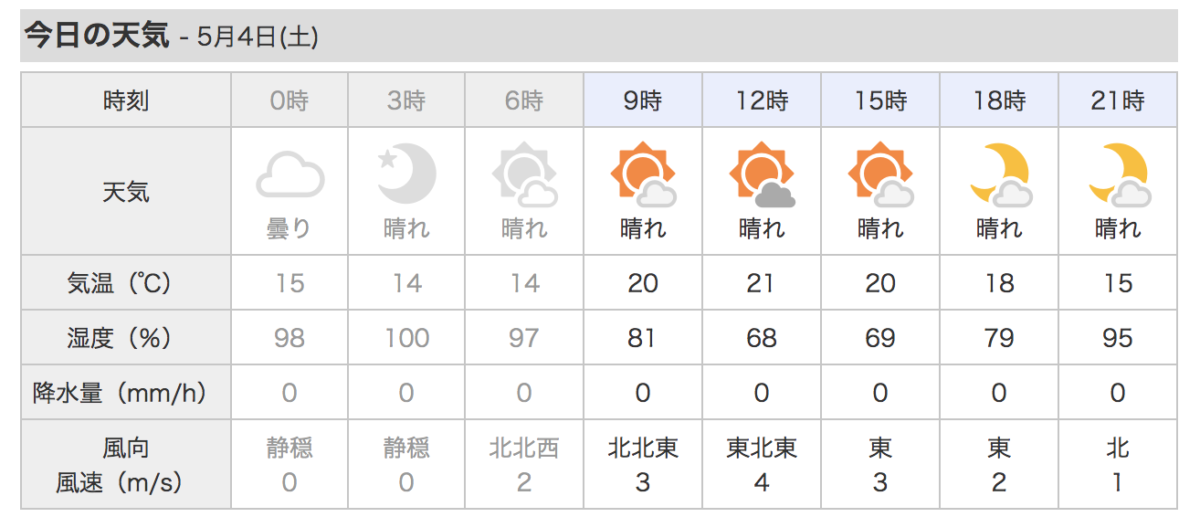This screenshot has width=1200, height=517.
Task: Click the moon-cloud icon for 21時
Action: 1118,174
